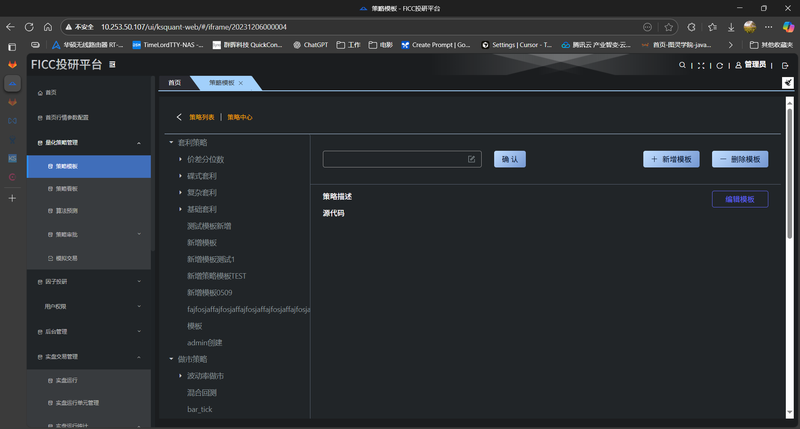Image resolution: width=800 pixels, height=429 pixels.
Task: Click the edit icon inside the template name field
Action: [472, 159]
